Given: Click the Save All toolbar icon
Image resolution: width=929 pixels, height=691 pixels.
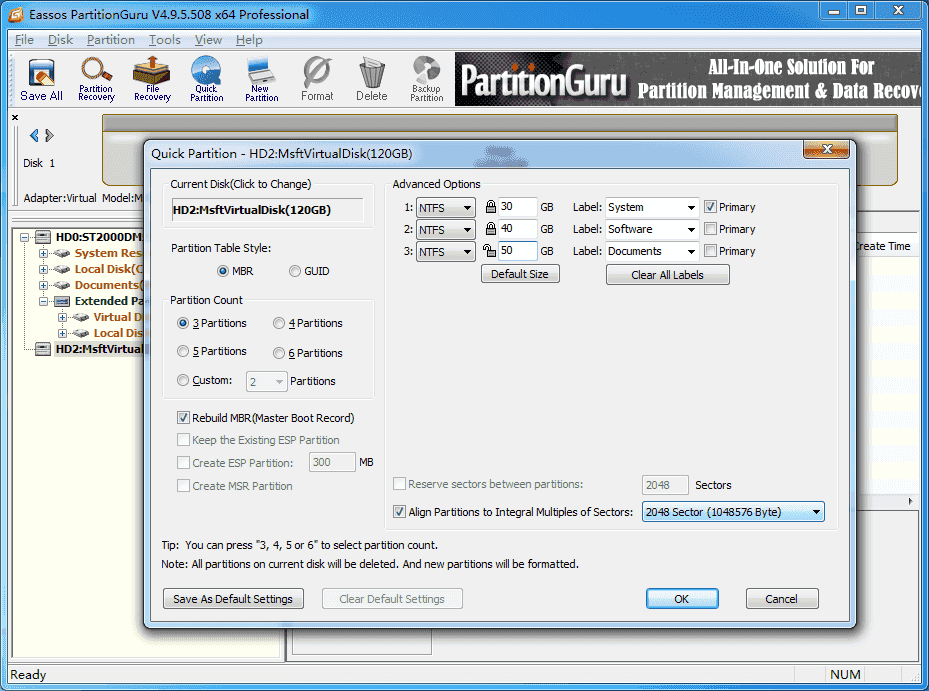Looking at the screenshot, I should click(x=41, y=79).
